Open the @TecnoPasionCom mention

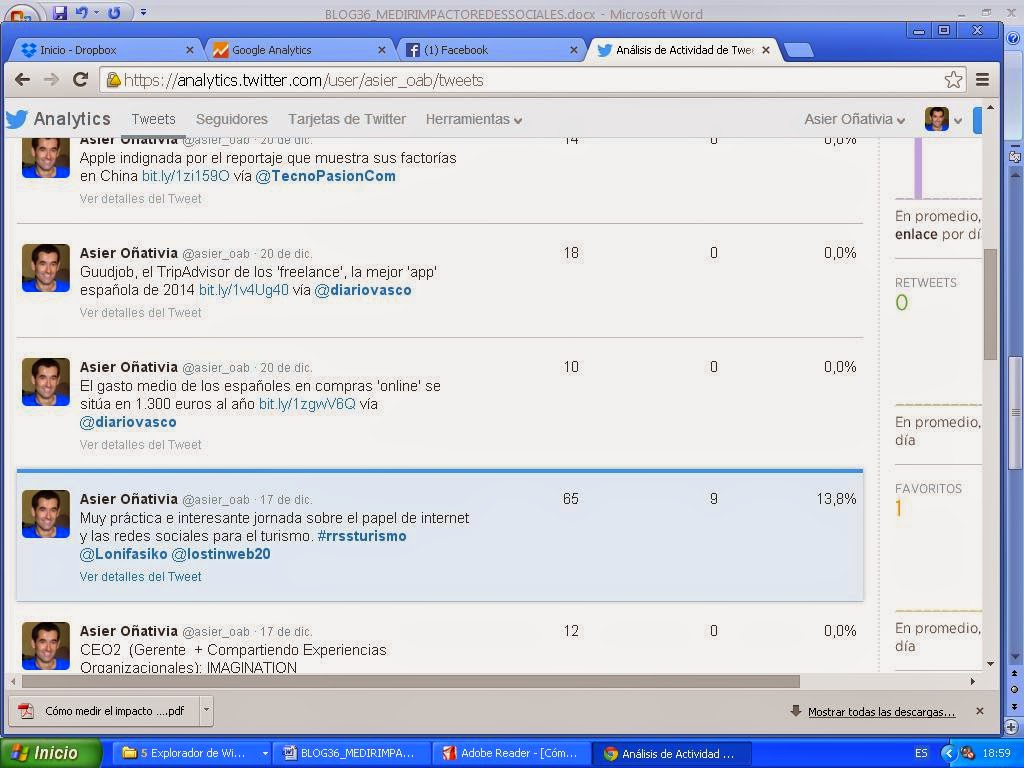tap(325, 176)
